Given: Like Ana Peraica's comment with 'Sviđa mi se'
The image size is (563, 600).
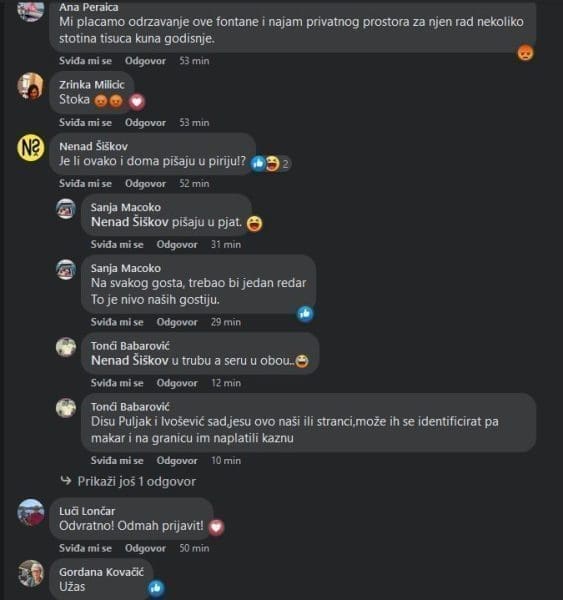Looking at the screenshot, I should [x=85, y=61].
